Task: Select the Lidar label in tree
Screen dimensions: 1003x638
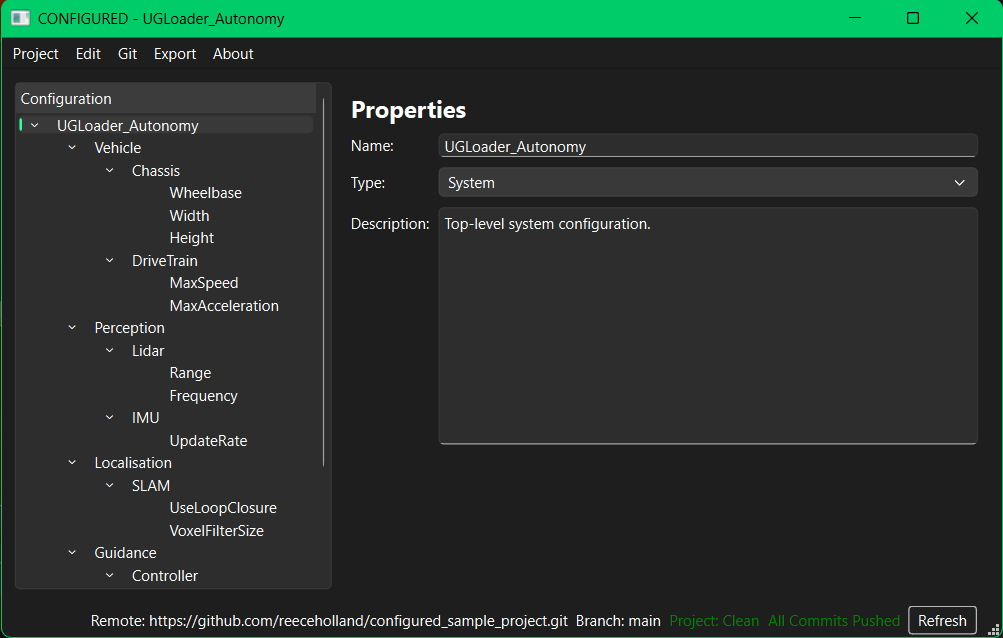Action: 148,351
